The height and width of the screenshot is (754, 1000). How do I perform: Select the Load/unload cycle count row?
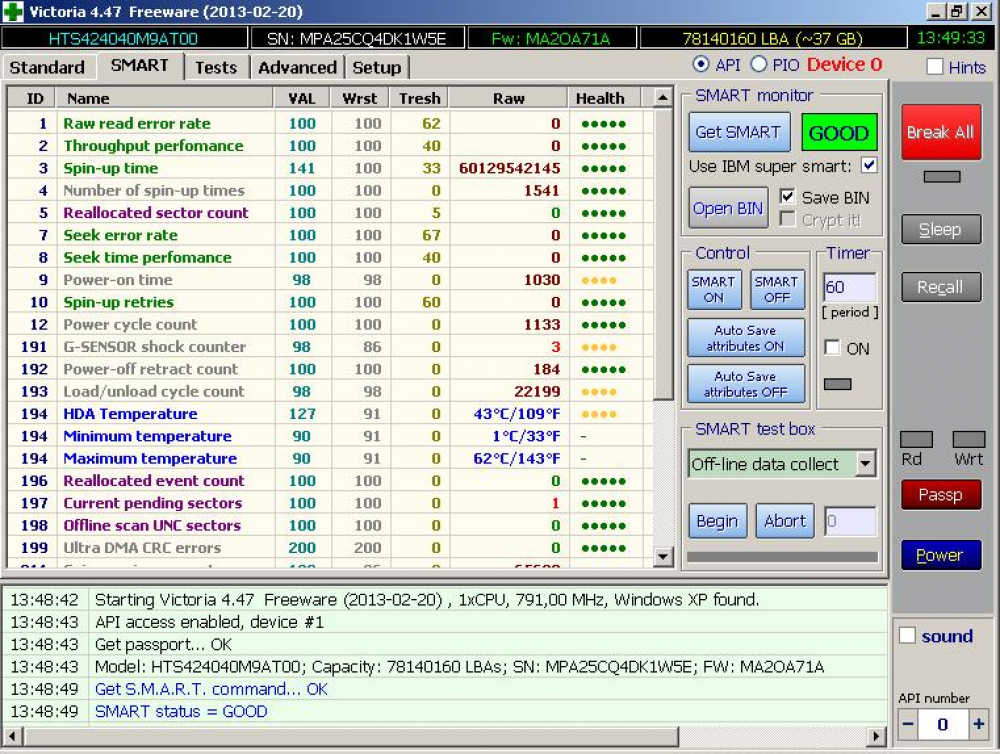tap(330, 391)
